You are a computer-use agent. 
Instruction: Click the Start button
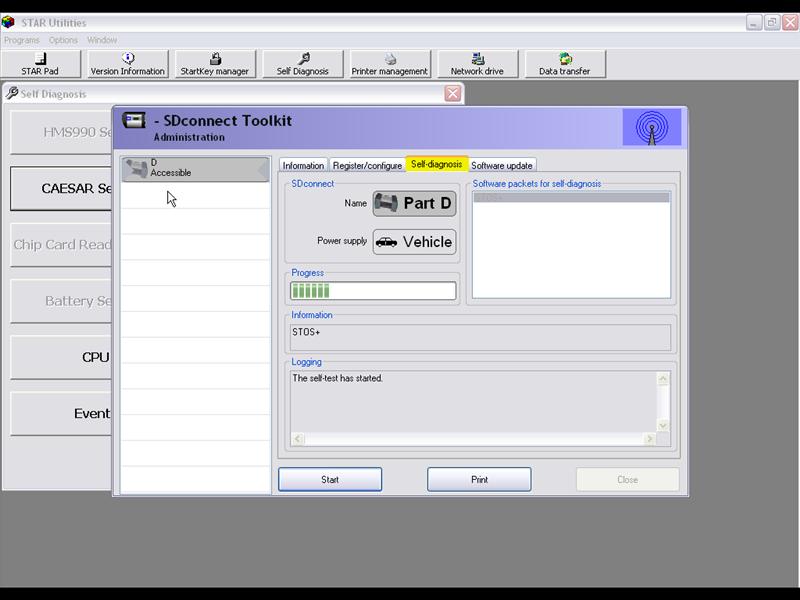pos(330,480)
